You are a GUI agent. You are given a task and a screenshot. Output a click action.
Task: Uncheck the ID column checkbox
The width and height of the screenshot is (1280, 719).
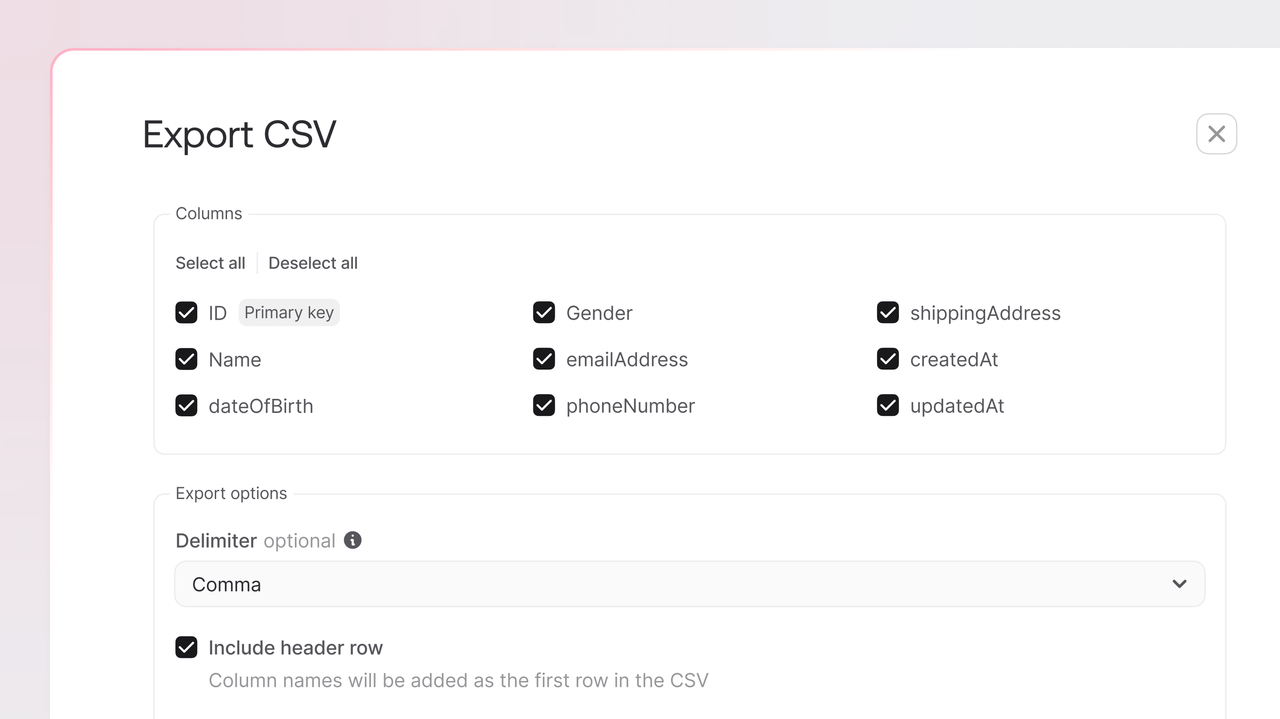(187, 313)
